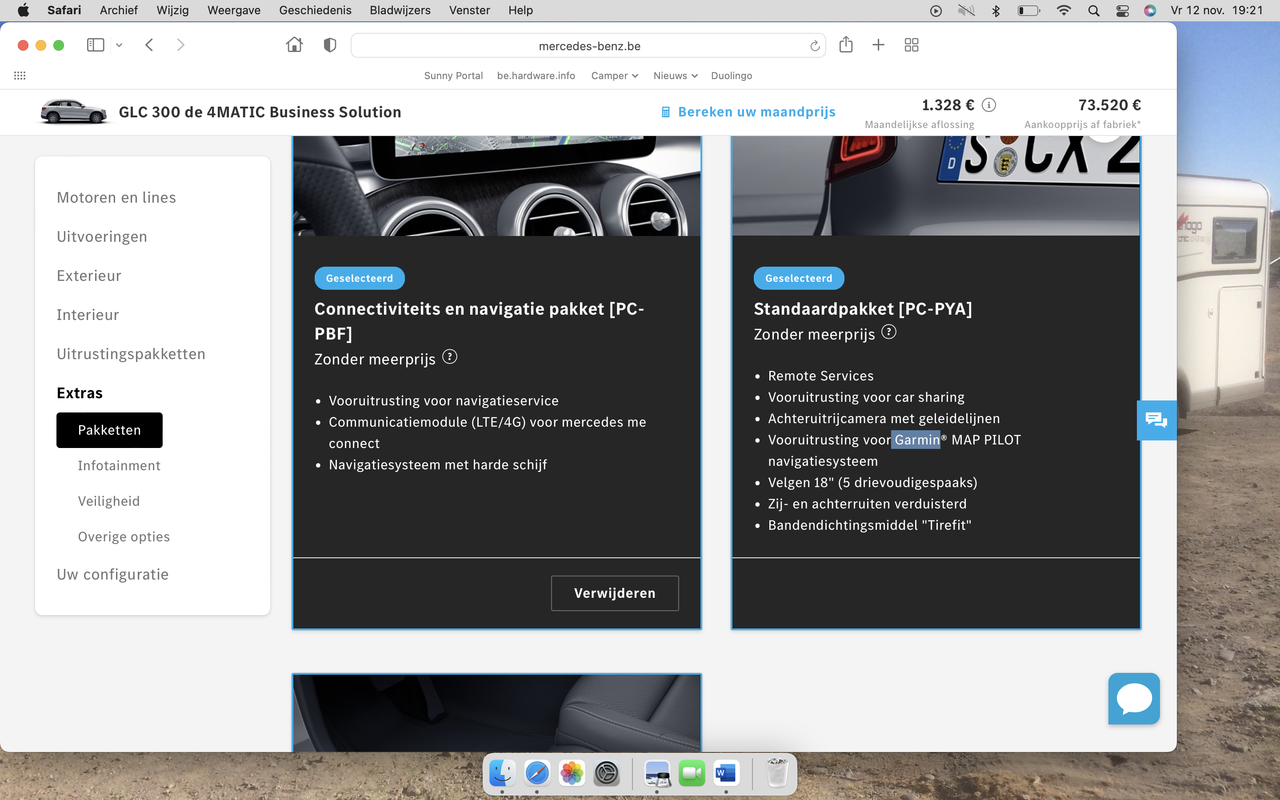Launch Siri from the menu bar
The width and height of the screenshot is (1280, 800).
point(1150,11)
